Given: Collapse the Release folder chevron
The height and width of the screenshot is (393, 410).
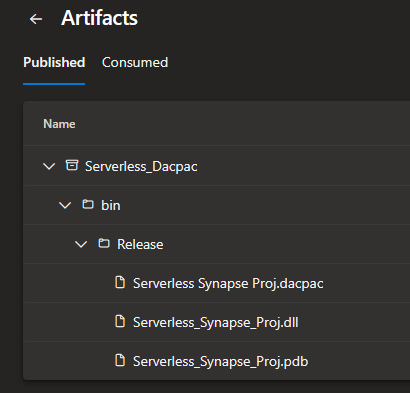Looking at the screenshot, I should coord(81,244).
